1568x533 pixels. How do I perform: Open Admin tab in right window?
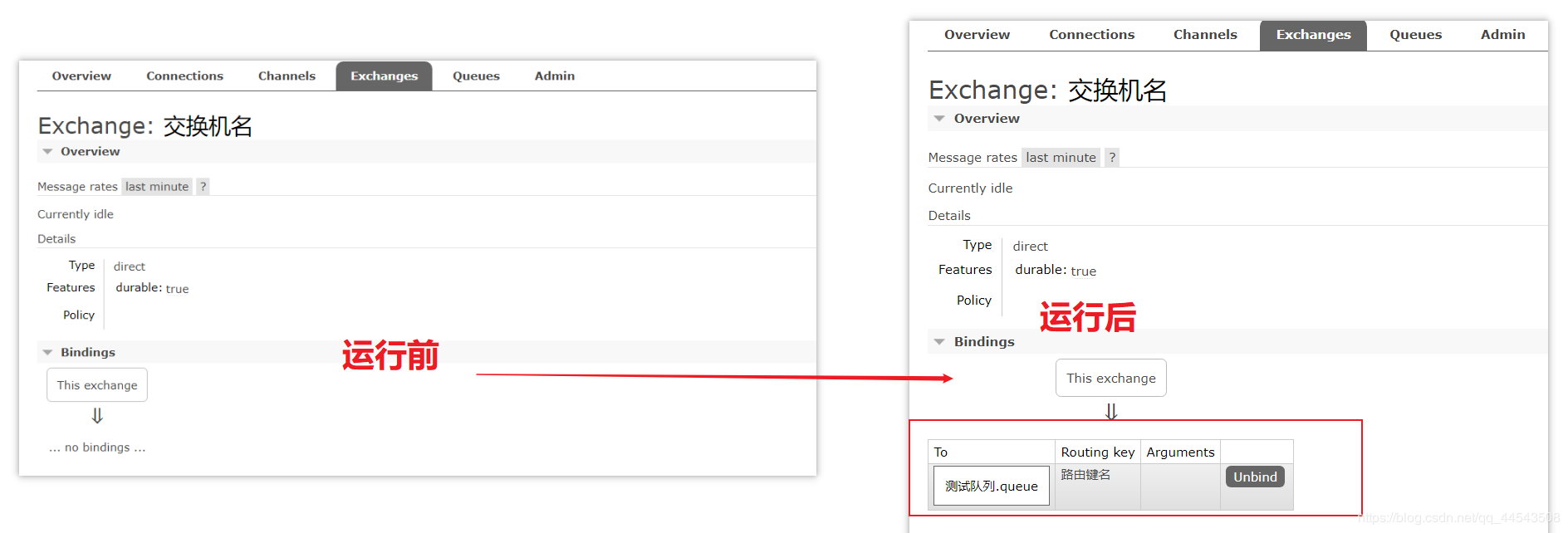tap(1502, 34)
